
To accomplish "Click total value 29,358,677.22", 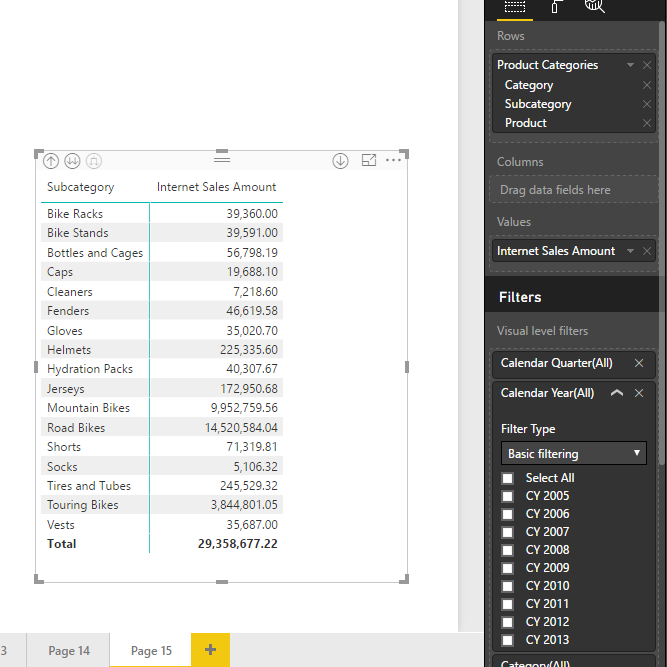I will pos(237,544).
